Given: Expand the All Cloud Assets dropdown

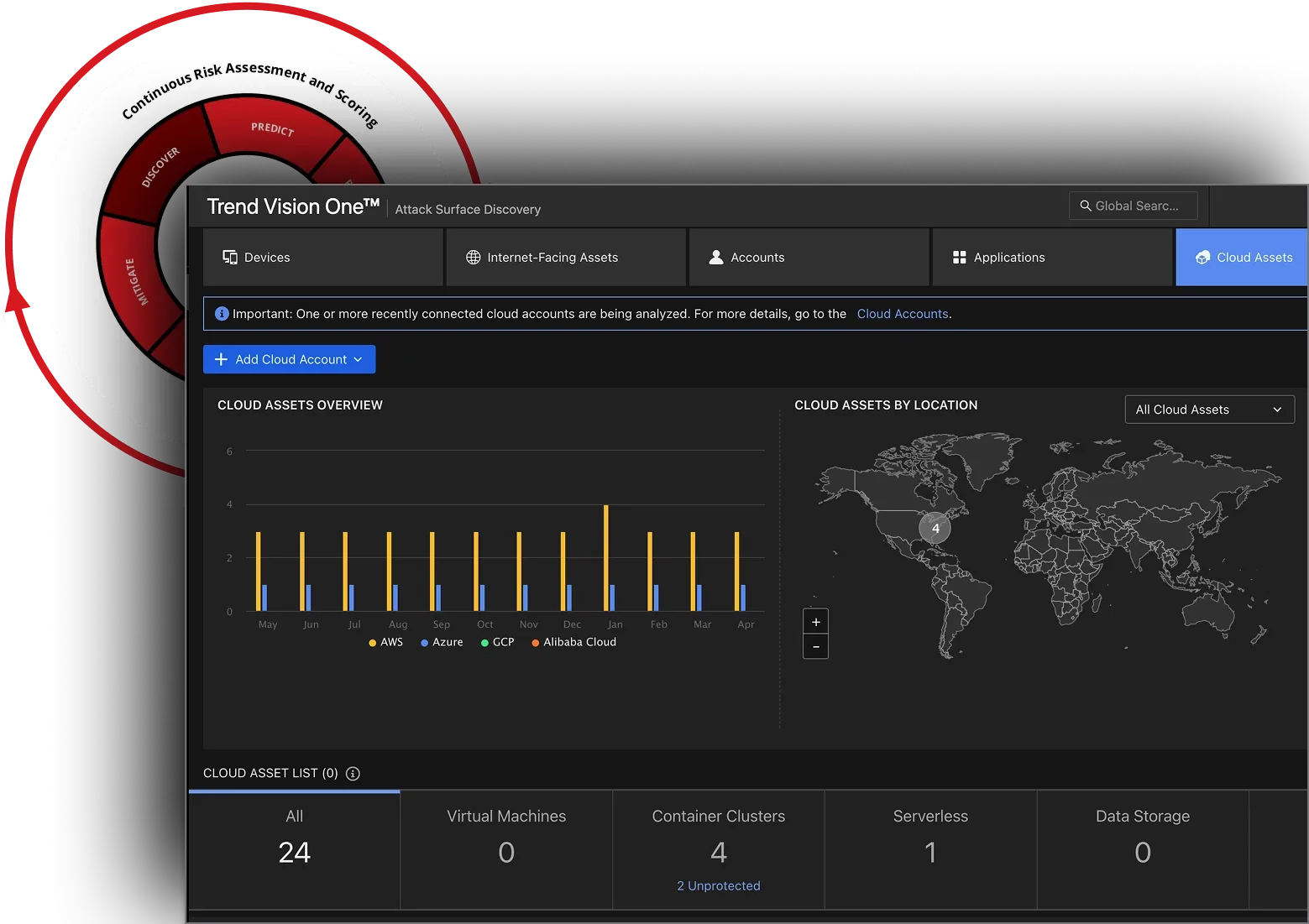Looking at the screenshot, I should (1209, 410).
